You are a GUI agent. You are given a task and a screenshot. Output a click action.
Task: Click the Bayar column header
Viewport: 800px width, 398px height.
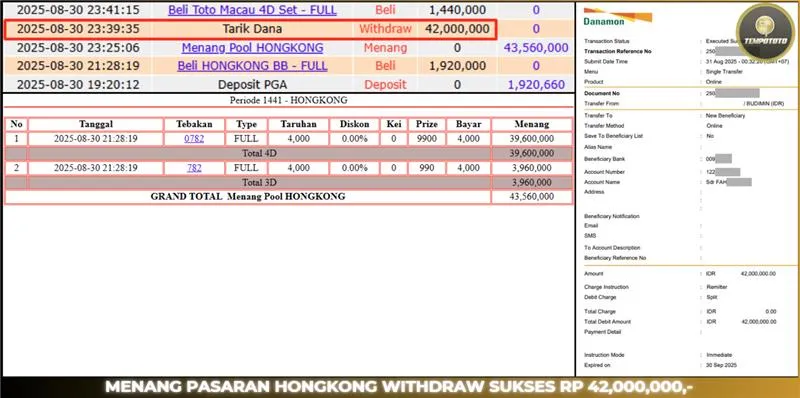[x=468, y=124]
